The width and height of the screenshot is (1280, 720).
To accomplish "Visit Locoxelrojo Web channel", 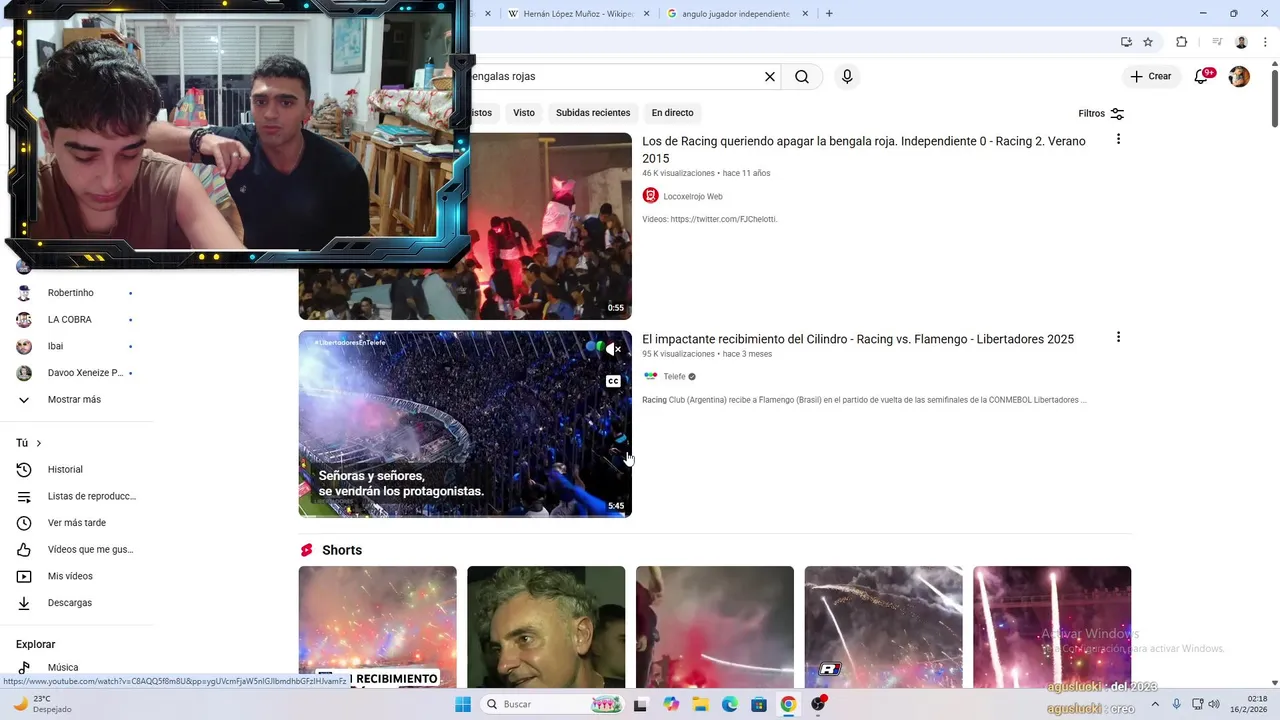I will click(x=693, y=196).
